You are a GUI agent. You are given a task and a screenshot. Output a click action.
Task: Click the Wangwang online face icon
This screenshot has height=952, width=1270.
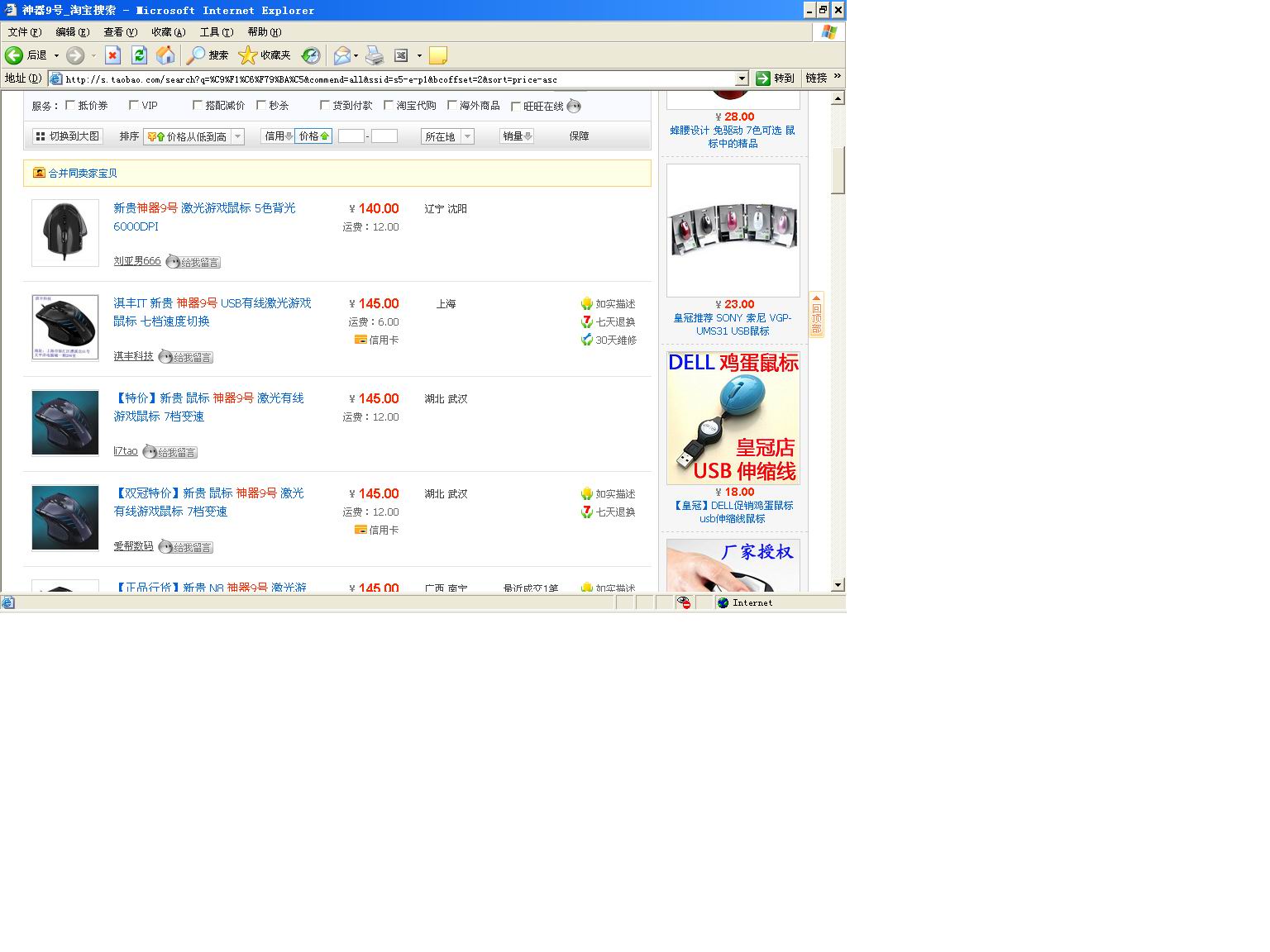click(x=574, y=106)
